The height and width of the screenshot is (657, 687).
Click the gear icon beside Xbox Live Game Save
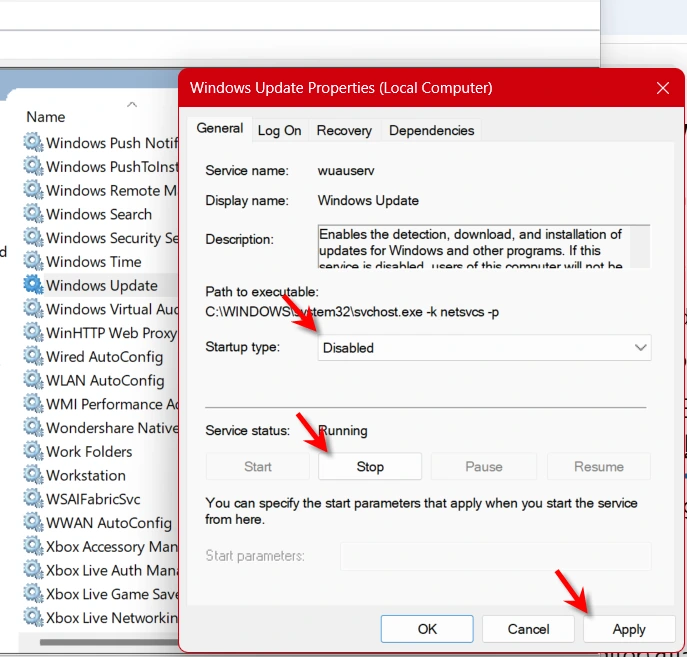[33, 593]
